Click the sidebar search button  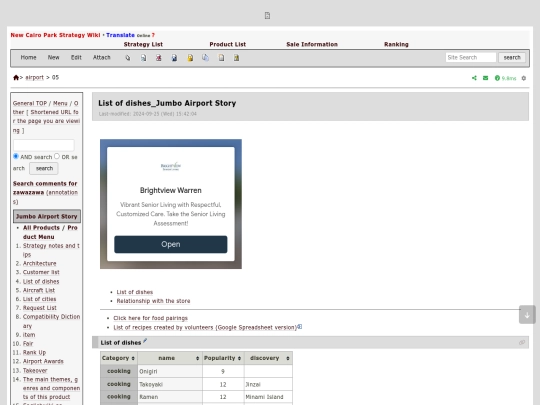(x=44, y=168)
